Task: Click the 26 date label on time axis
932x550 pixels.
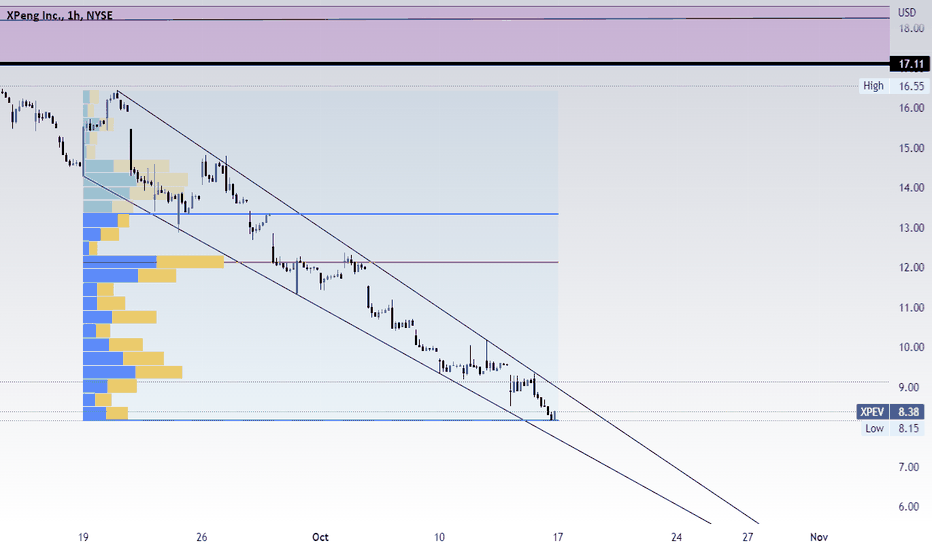Action: (201, 537)
